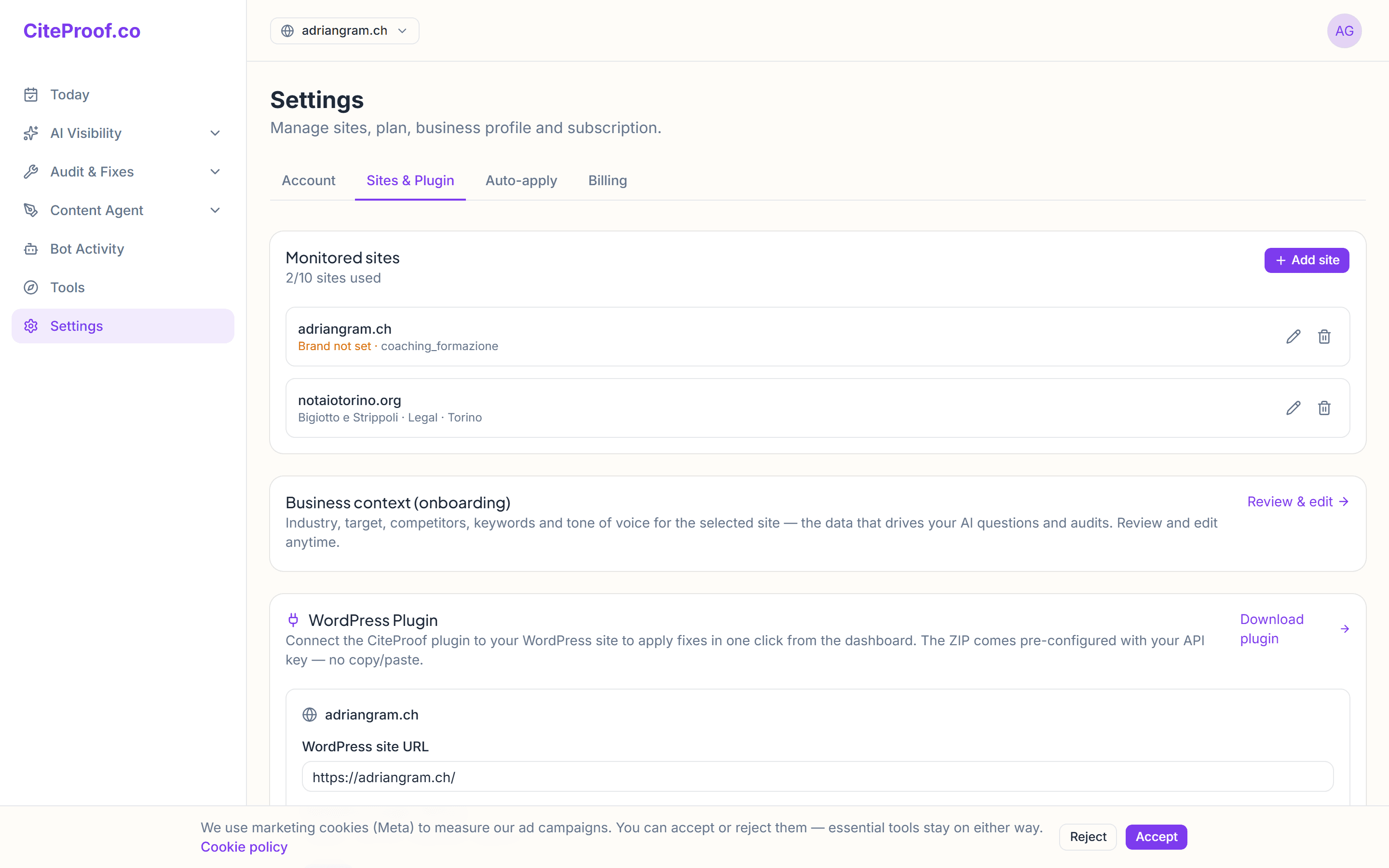The image size is (1389, 868).
Task: Edit adriangram.ch site with pencil icon
Action: [x=1293, y=337]
